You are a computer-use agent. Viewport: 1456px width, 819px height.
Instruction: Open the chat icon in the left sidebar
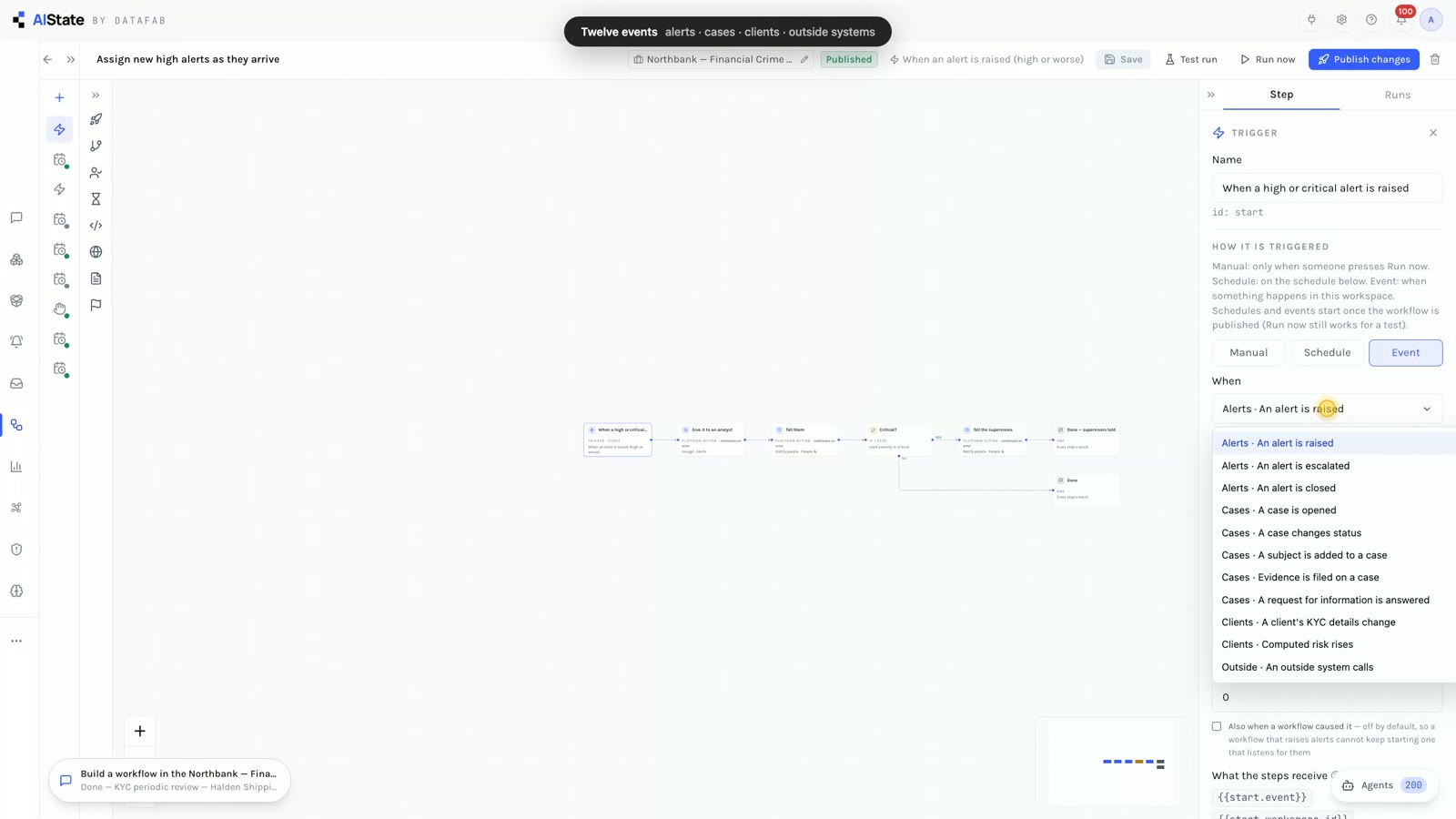16,217
